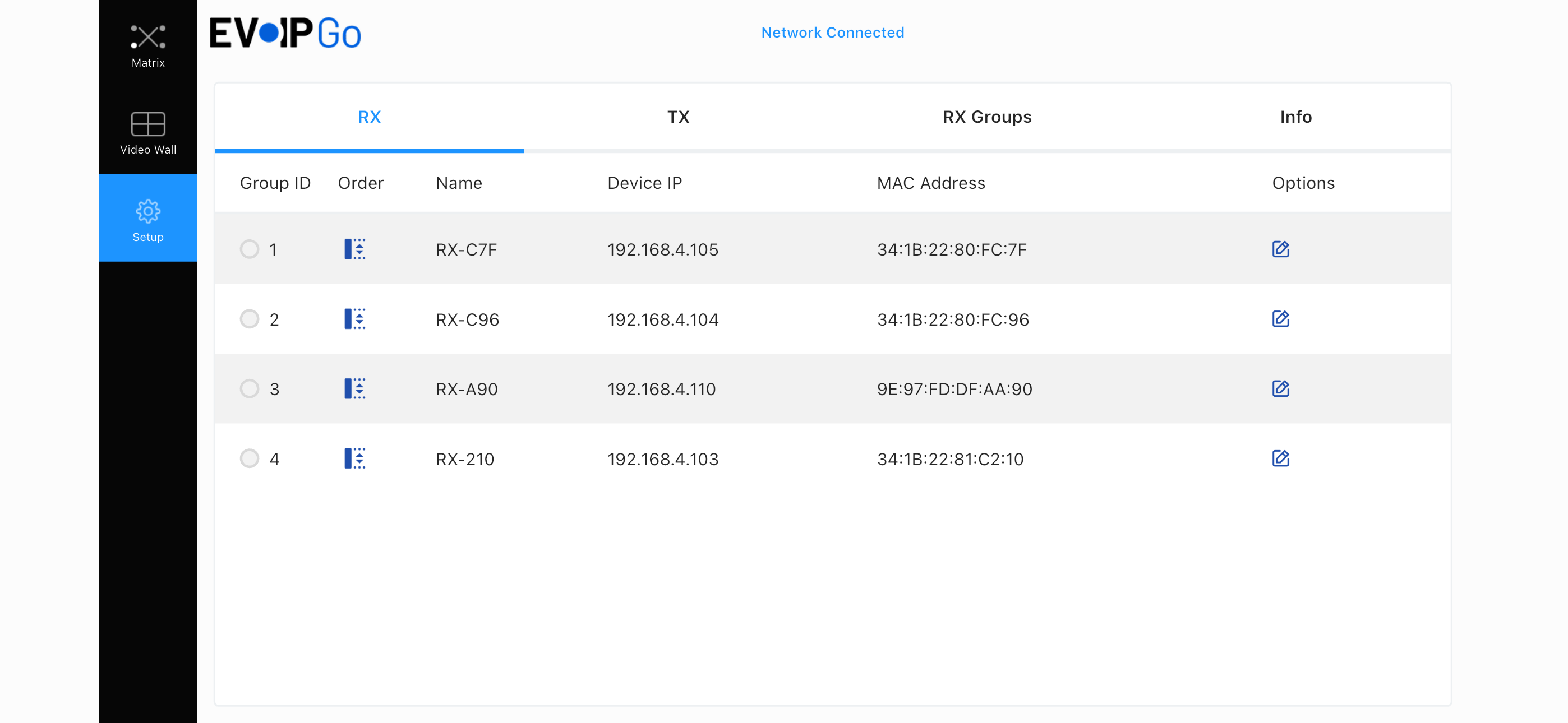
Task: Click IP address 192.168.4.105
Action: click(663, 249)
